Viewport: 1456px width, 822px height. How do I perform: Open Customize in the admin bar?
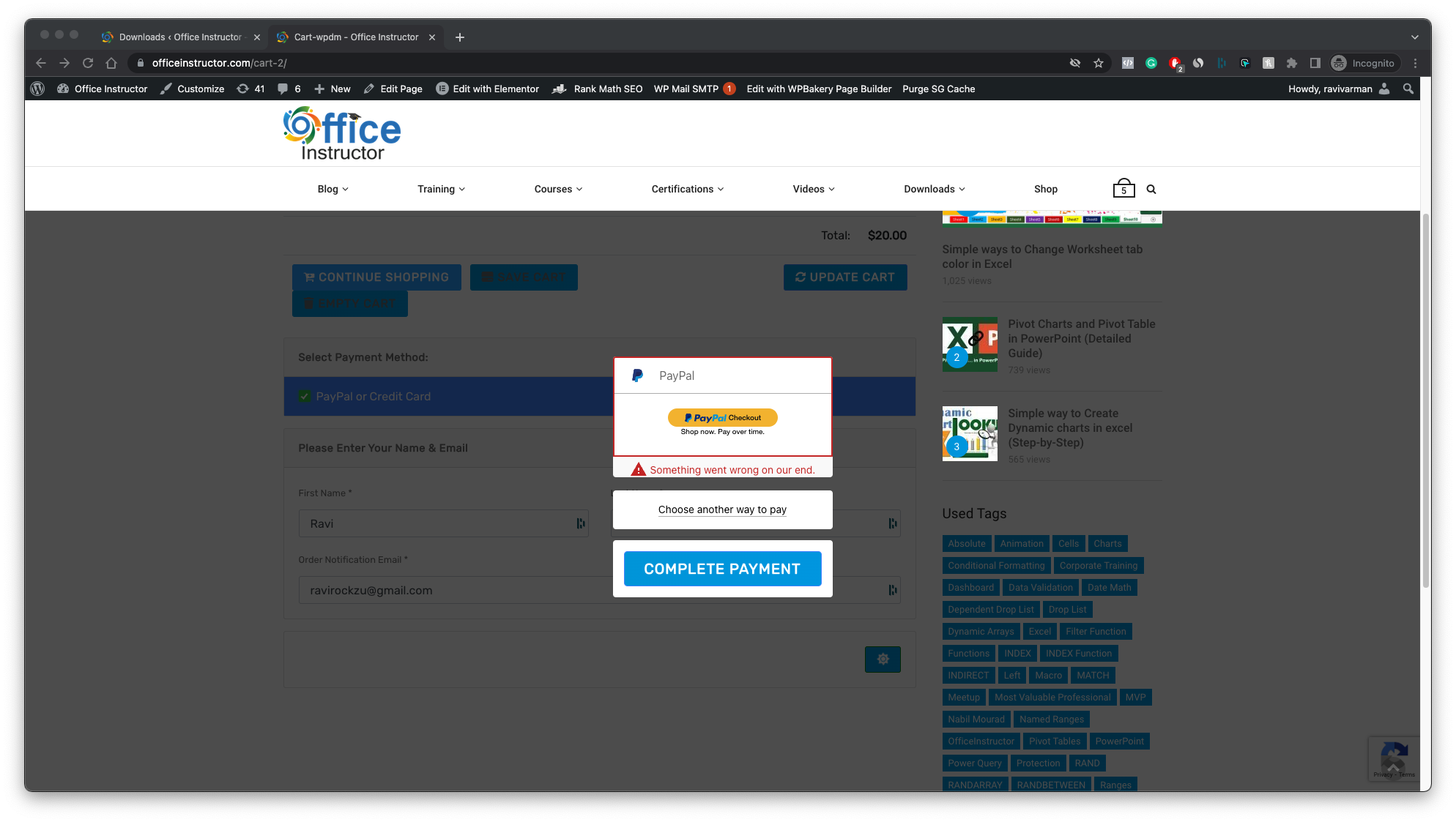tap(193, 89)
